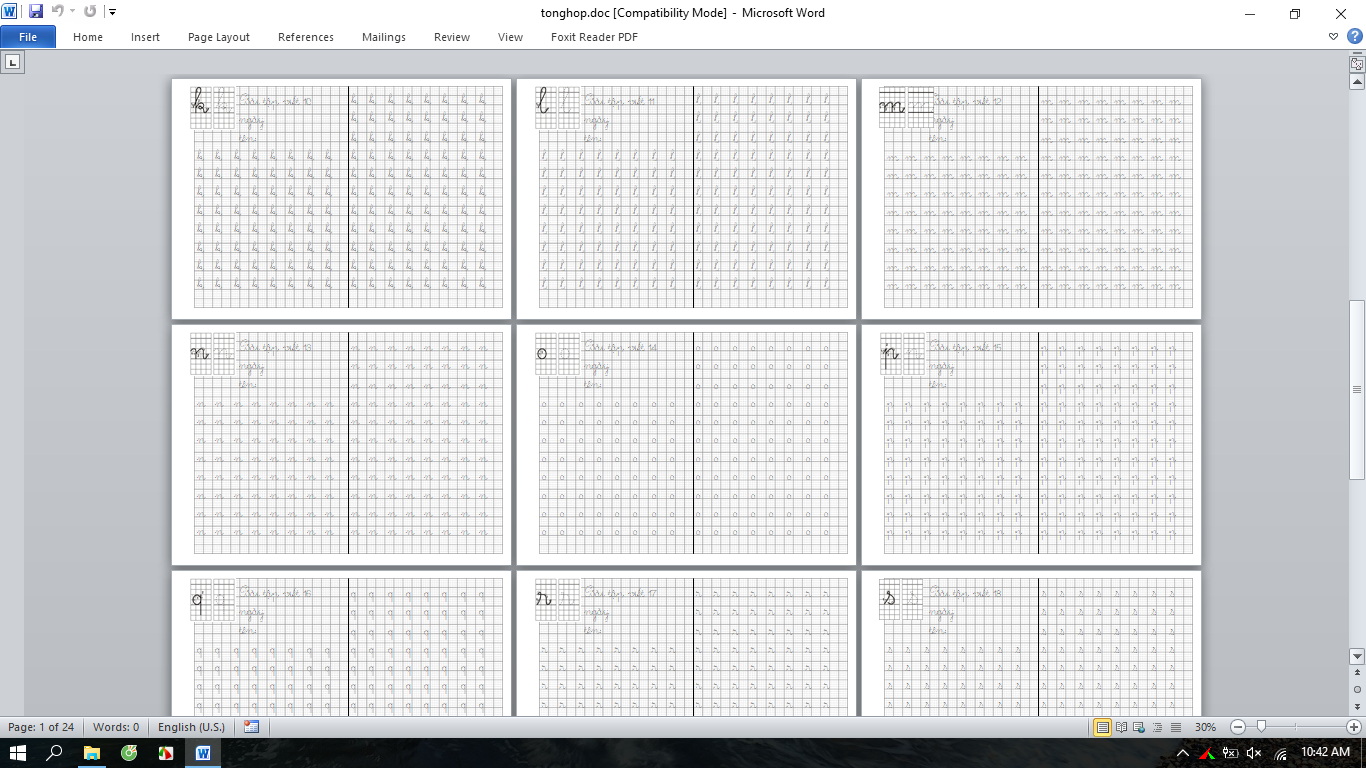Expand the ribbon with the chevron arrow
The image size is (1366, 768).
point(1334,37)
